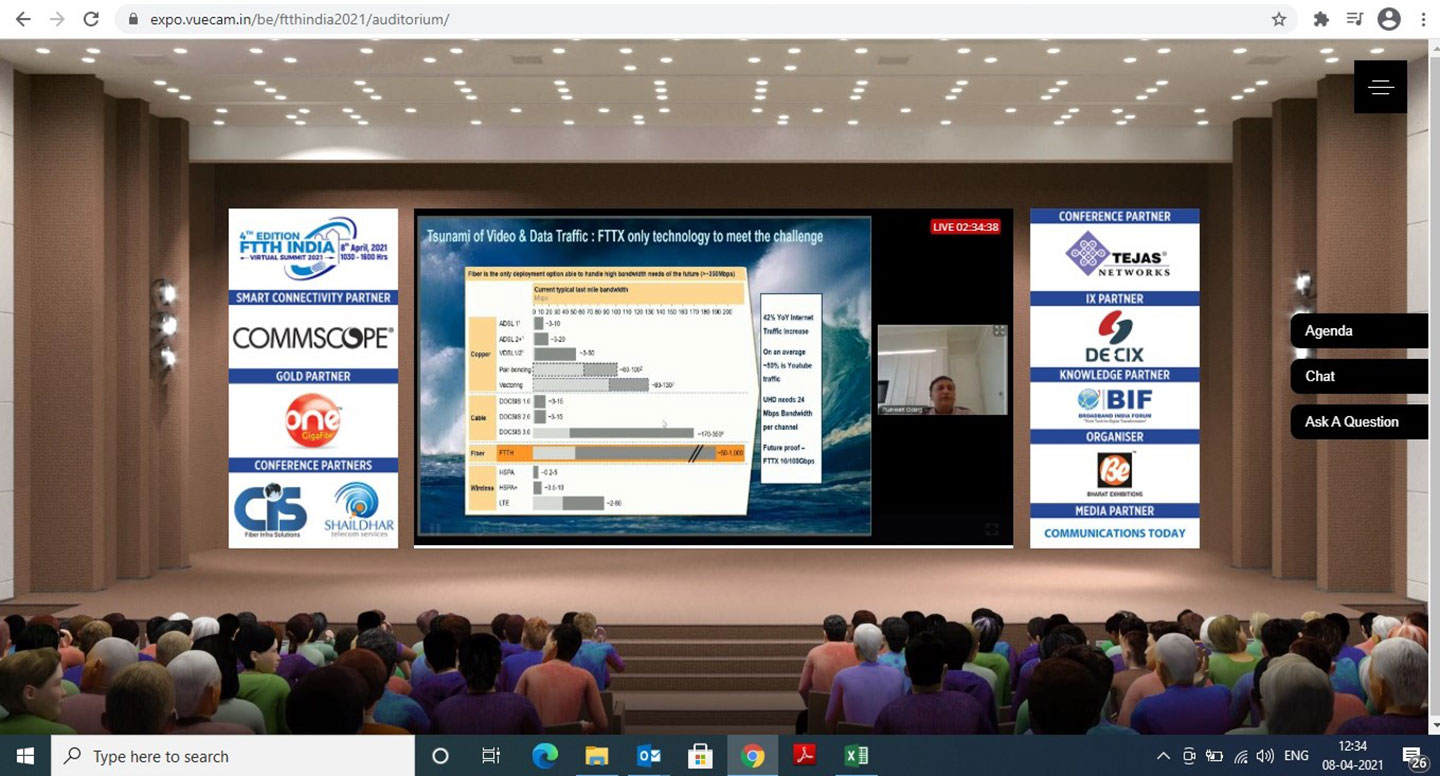Click the Tejas Networks partner logo
Image resolution: width=1440 pixels, height=776 pixels.
click(x=1115, y=255)
